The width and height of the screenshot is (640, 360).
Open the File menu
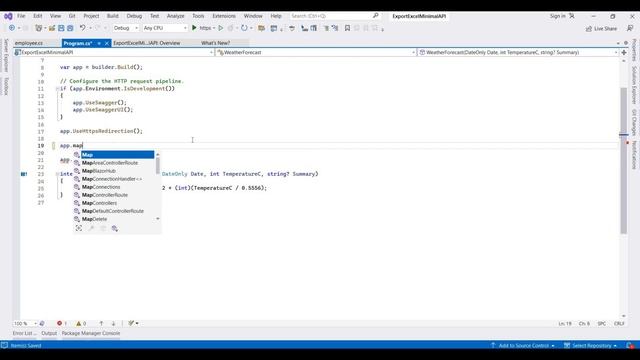click(x=21, y=16)
